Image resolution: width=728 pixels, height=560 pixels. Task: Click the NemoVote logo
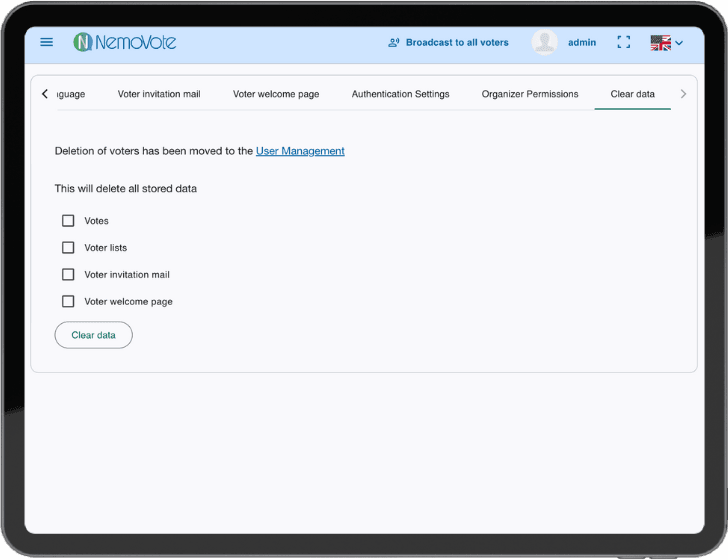click(124, 42)
